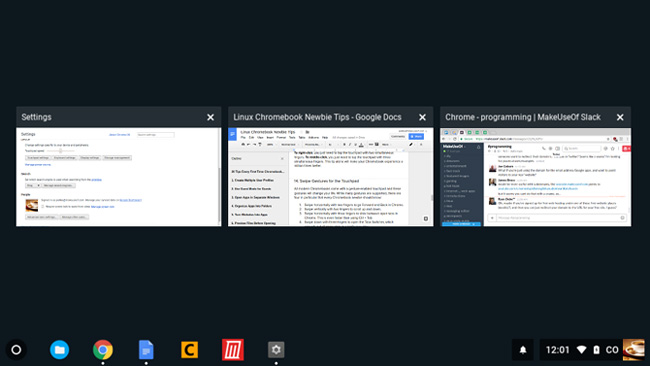The height and width of the screenshot is (366, 650).
Task: Click the Wi-Fi status icon in tray
Action: pos(582,350)
